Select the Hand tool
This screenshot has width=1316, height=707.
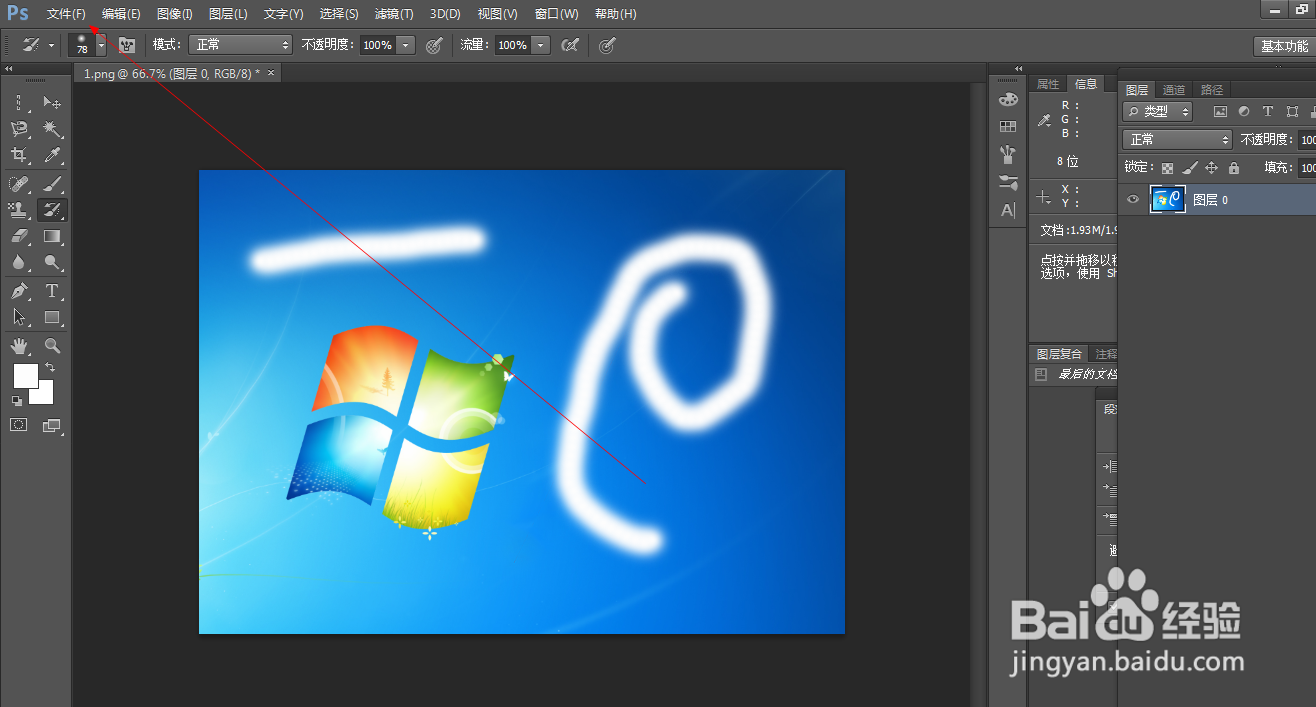pos(20,345)
